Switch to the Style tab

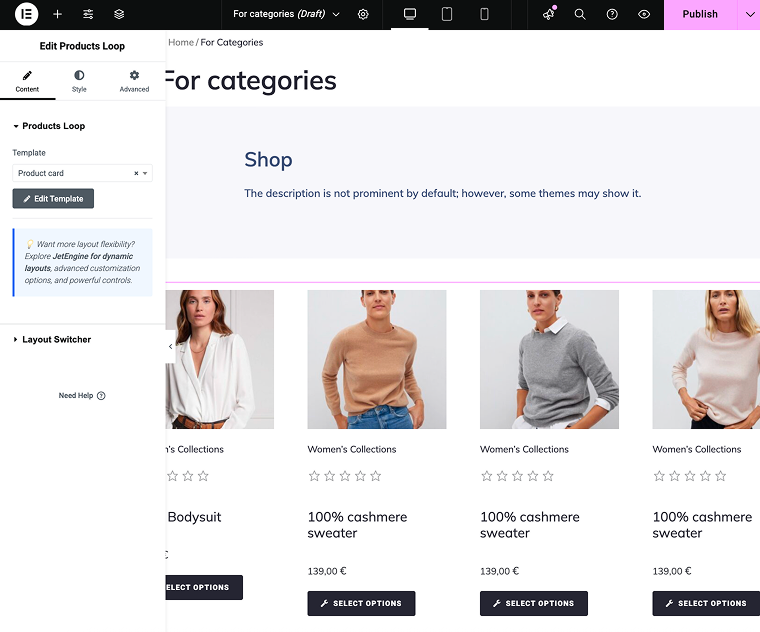[x=79, y=81]
